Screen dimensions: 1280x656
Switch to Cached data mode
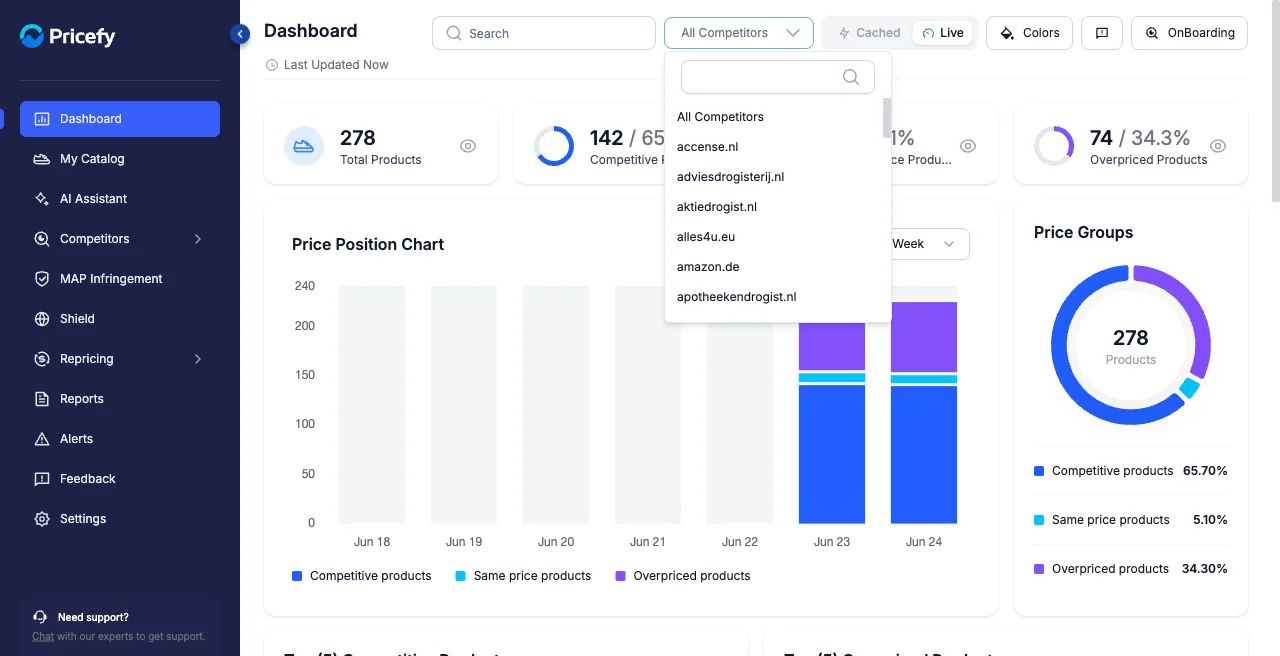[x=869, y=33]
